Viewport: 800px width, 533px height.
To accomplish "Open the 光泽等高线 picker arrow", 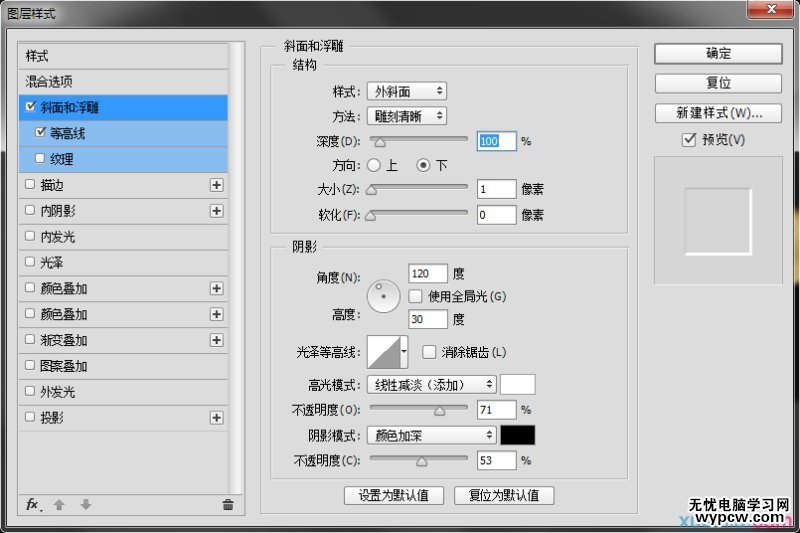I will coord(404,351).
